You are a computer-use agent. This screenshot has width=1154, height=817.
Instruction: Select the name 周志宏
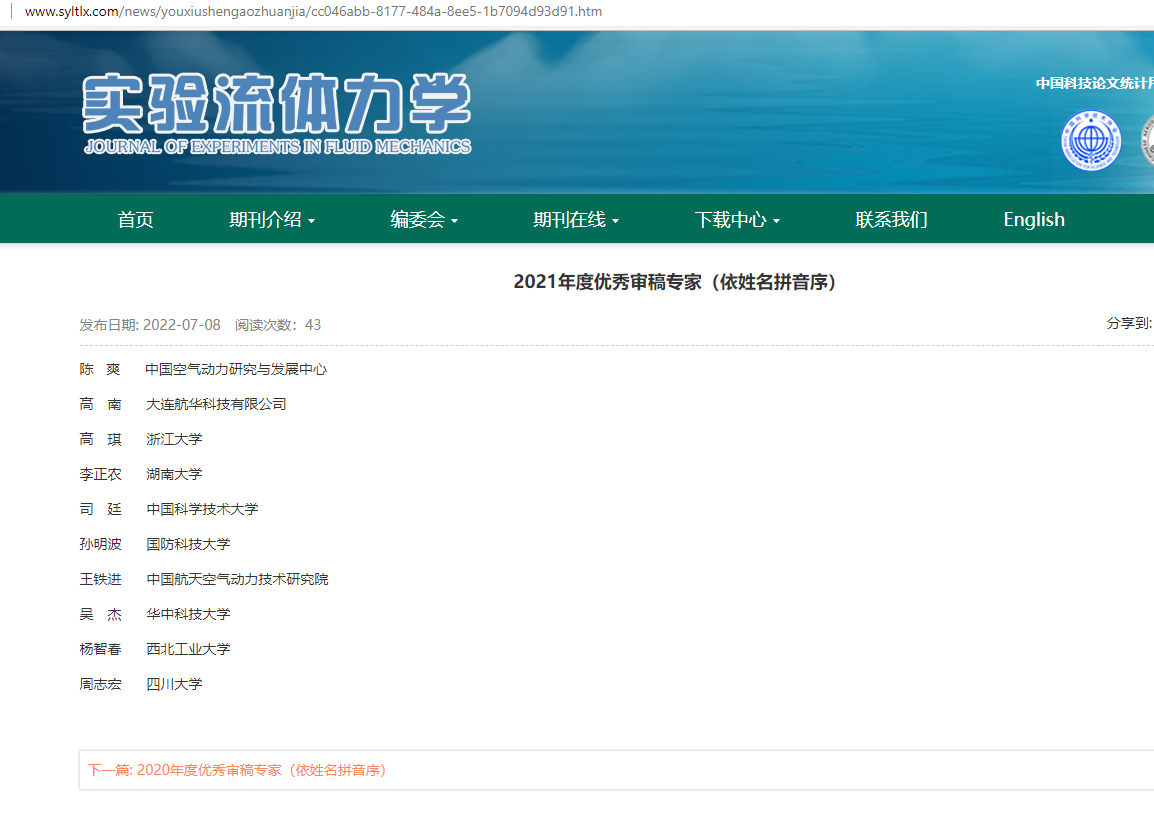point(100,684)
